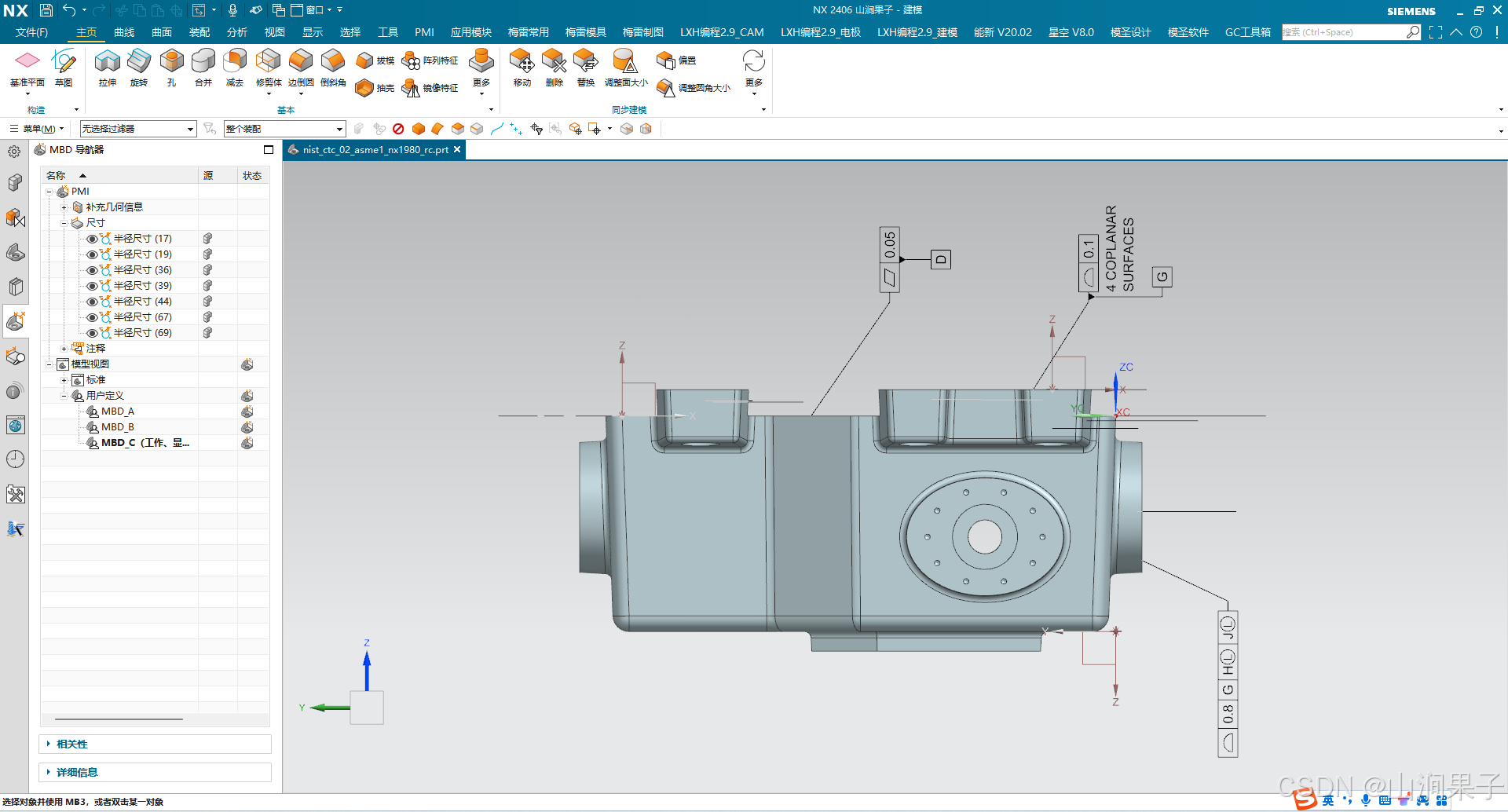Open 更多 in the 同步建模 group
1508x812 pixels.
click(754, 71)
